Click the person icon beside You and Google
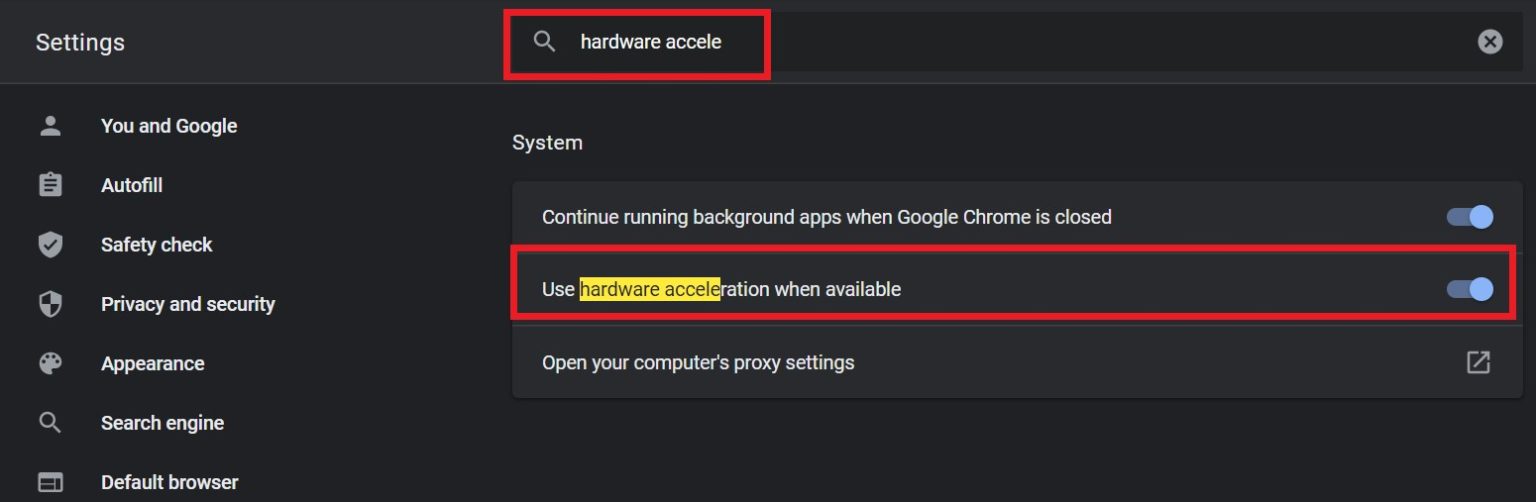Viewport: 1536px width, 502px height. tap(50, 126)
